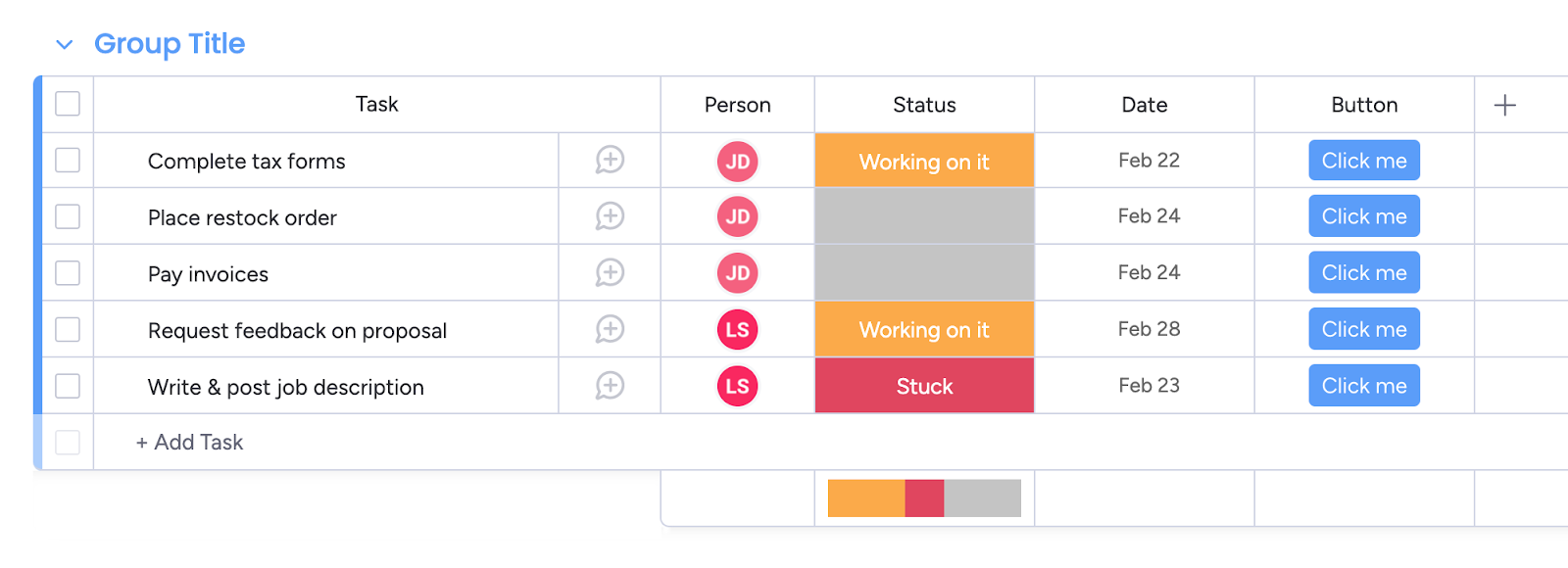This screenshot has width=1568, height=568.
Task: Click red Stuck segment in status summary bar
Action: click(x=924, y=497)
